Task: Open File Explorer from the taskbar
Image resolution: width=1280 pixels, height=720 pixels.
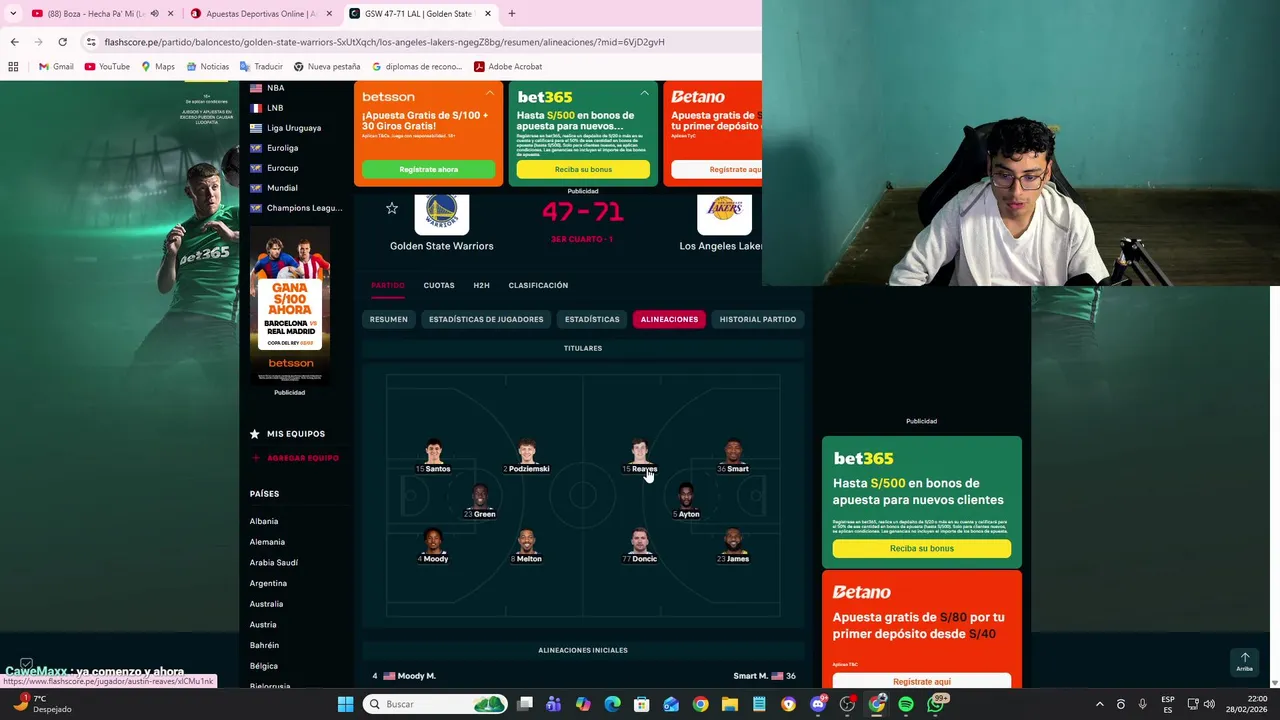Action: (x=730, y=704)
